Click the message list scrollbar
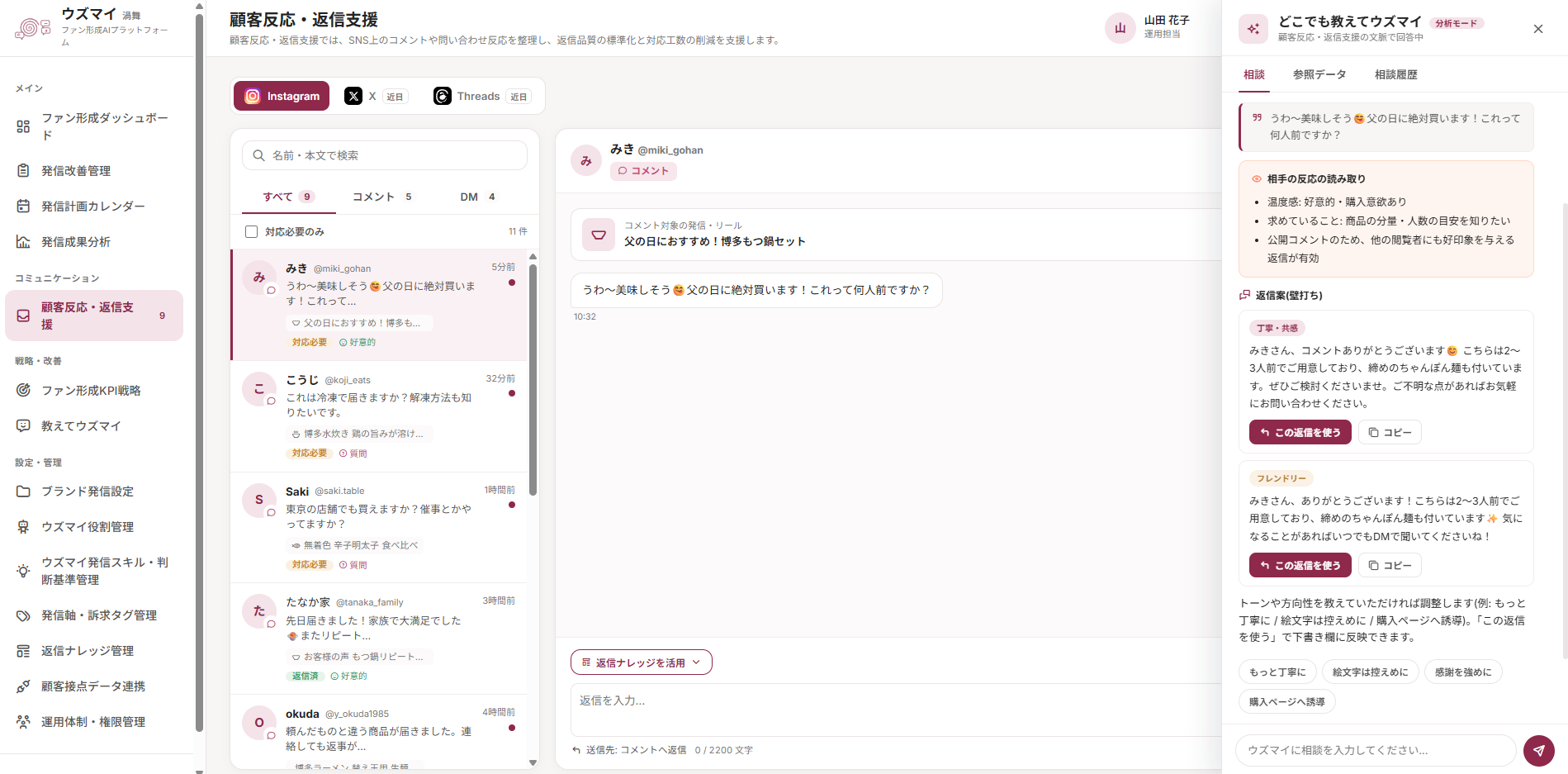 [x=533, y=380]
